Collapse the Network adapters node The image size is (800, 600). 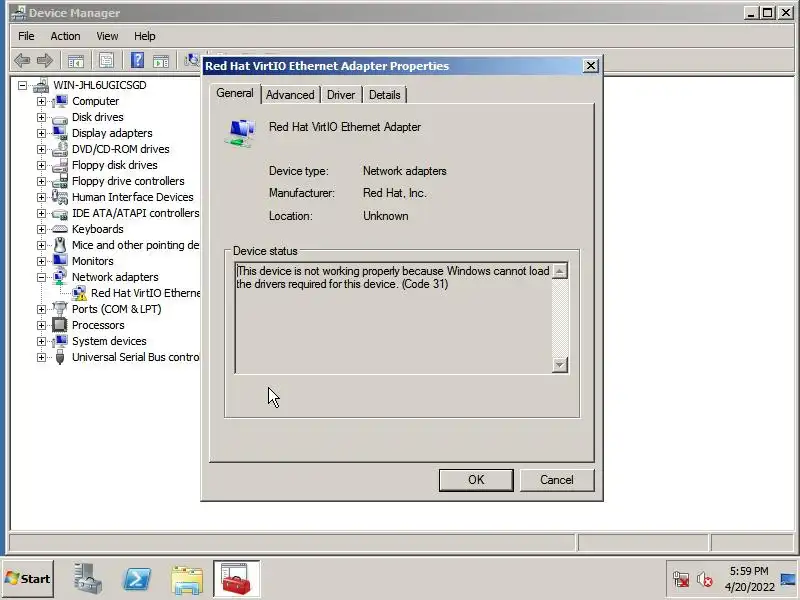(41, 277)
